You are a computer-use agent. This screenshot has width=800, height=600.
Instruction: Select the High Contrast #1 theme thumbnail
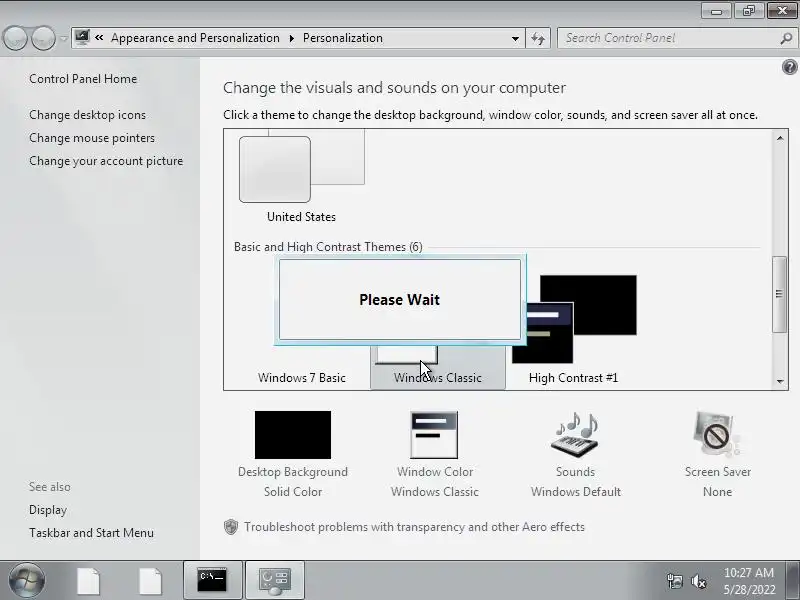point(574,319)
